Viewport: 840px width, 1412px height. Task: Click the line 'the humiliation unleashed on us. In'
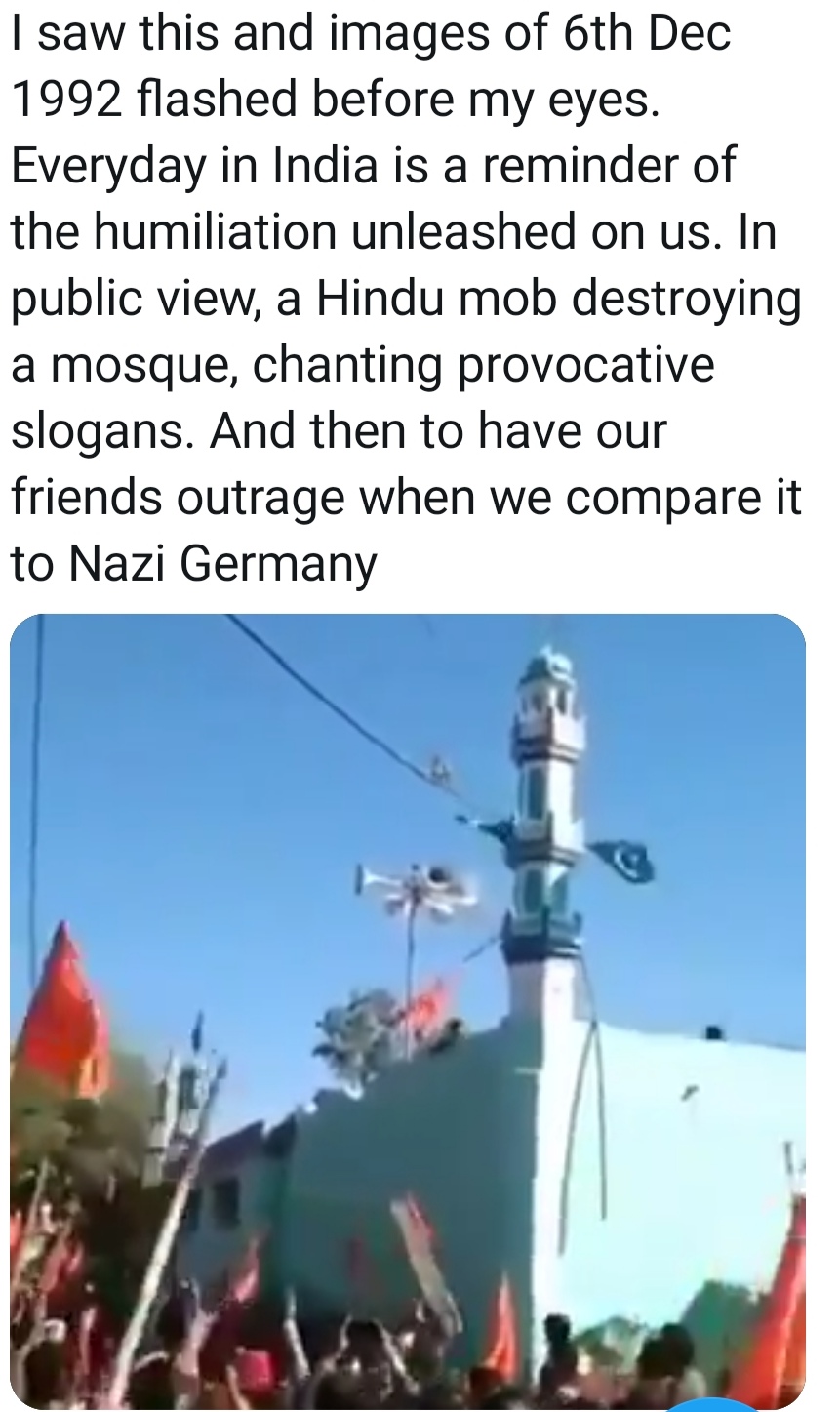(x=393, y=232)
